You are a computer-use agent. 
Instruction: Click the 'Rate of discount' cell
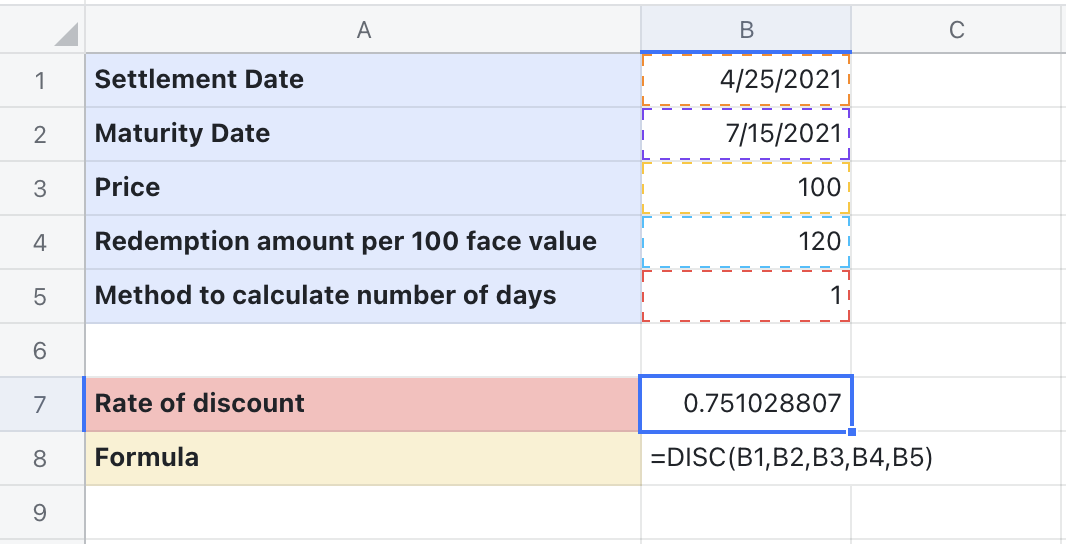click(363, 404)
